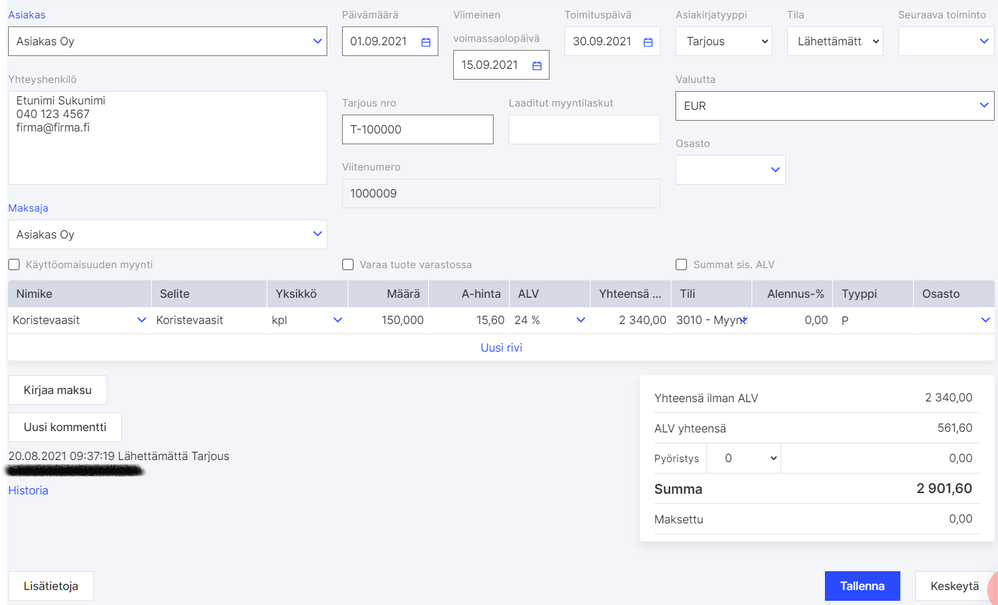Viewport: 998px width, 605px height.
Task: Click the A-hinta column header
Action: point(480,294)
